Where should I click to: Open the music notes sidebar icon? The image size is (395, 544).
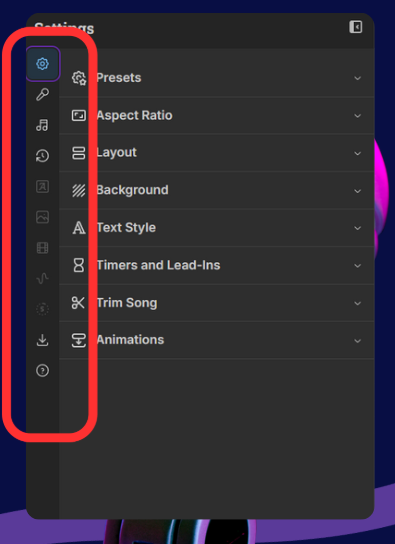coord(43,125)
